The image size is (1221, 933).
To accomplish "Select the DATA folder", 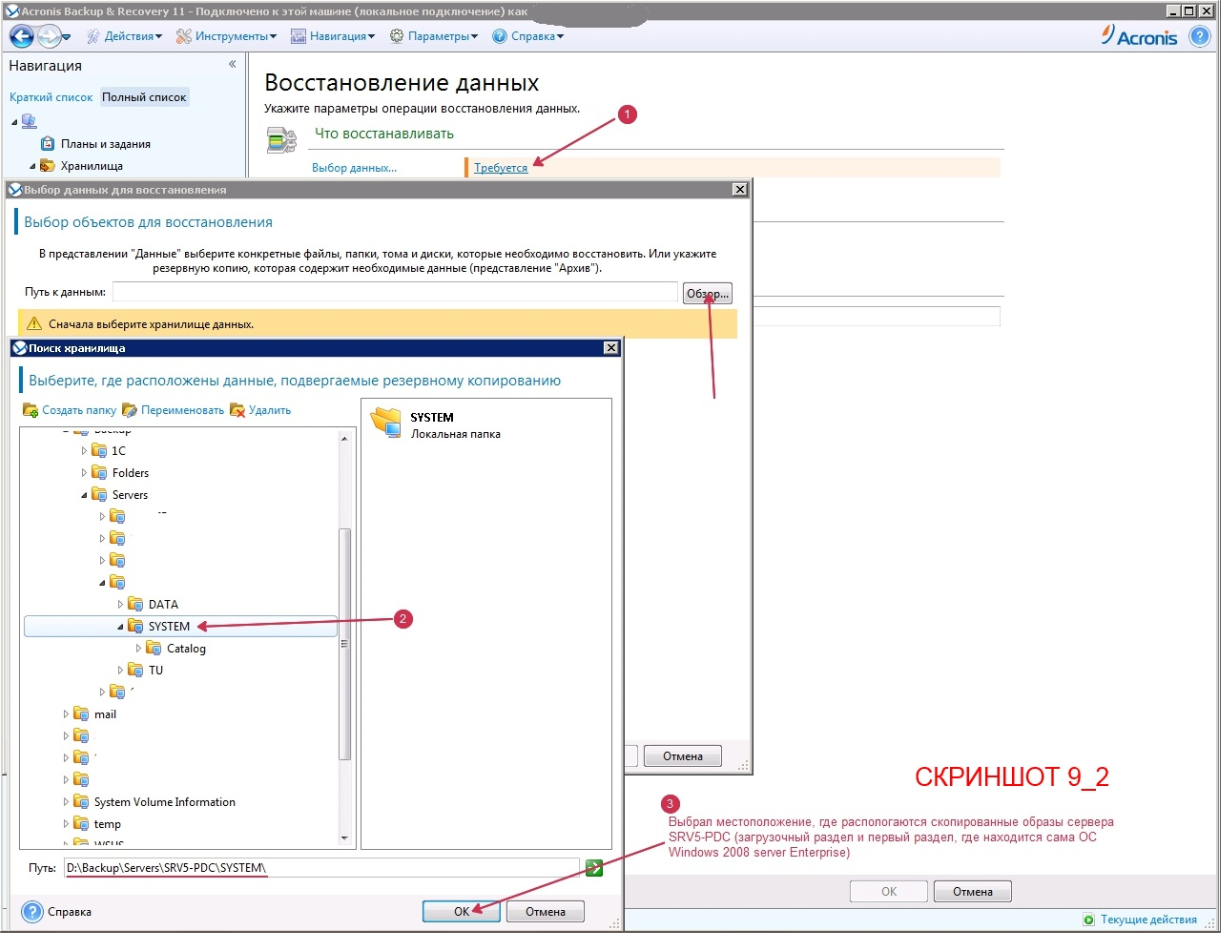I will [163, 605].
